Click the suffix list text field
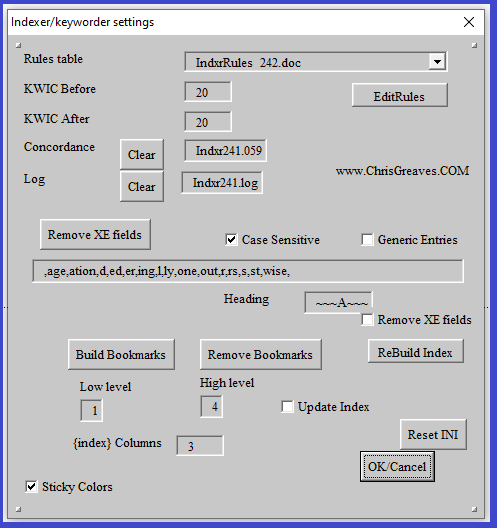 pos(248,271)
